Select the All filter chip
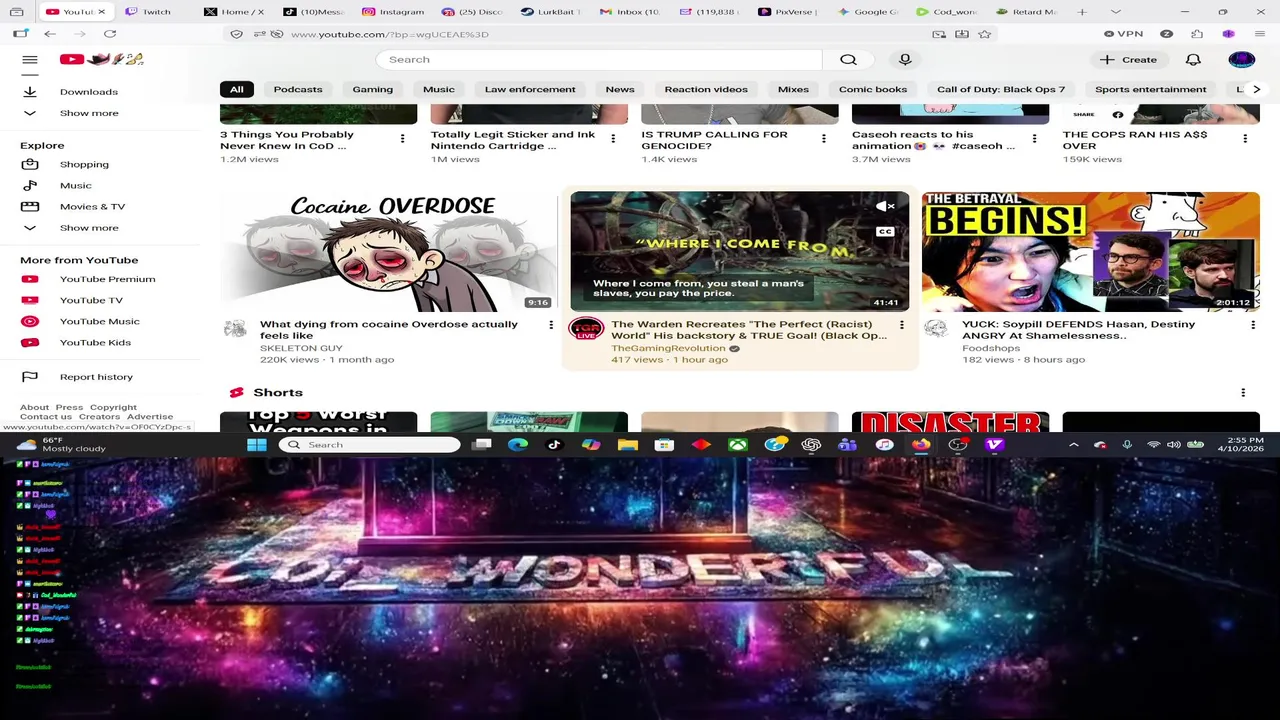Screen dimensions: 1280x720 [x=237, y=89]
